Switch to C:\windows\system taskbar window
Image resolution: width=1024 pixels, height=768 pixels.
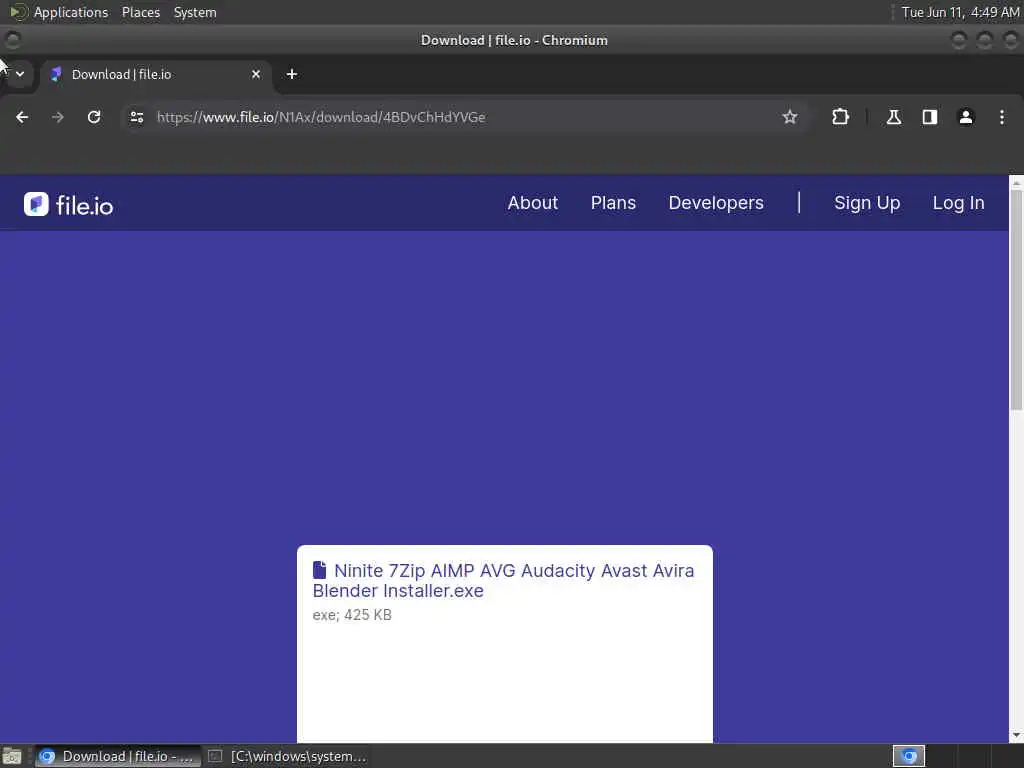coord(288,756)
